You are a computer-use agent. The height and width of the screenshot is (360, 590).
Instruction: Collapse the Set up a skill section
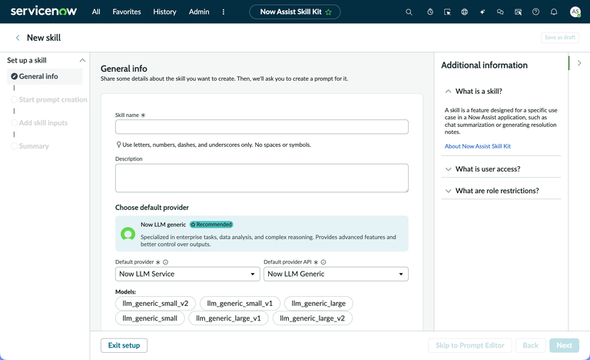(x=82, y=60)
